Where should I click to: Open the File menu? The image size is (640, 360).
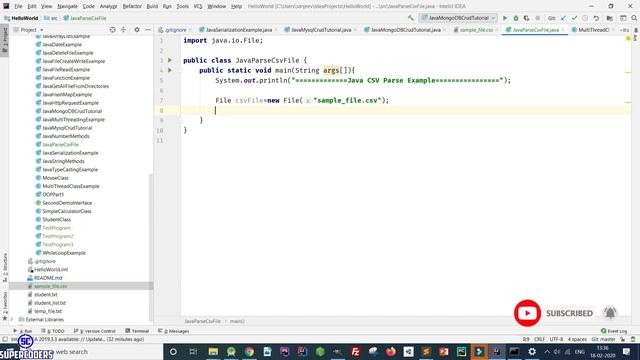(18, 6)
